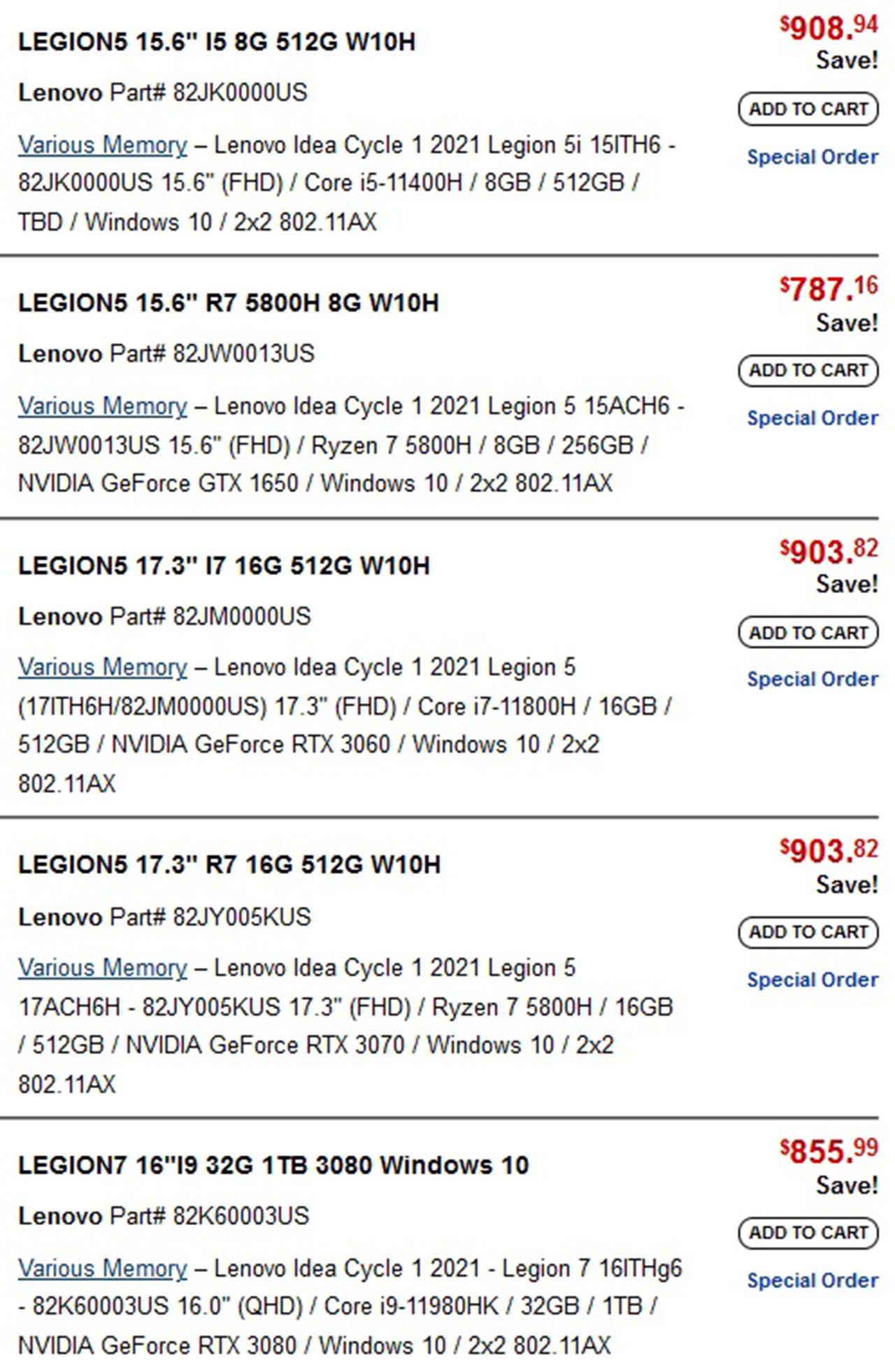This screenshot has height=1372, width=895.
Task: Open the LEGION5 15.6" I5 8G 512G W10H title
Action: (x=217, y=42)
